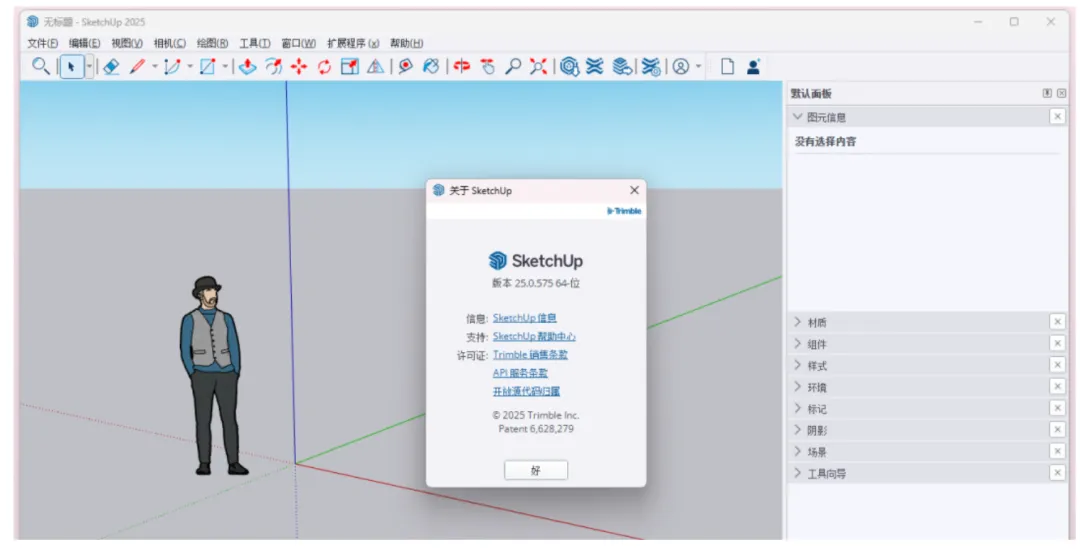Select the Scale tool

[350, 66]
